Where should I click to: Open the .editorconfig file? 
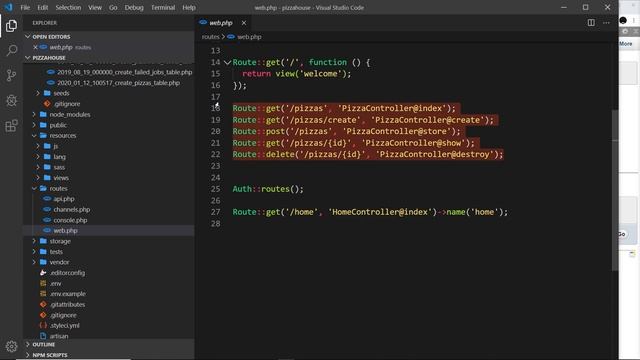pyautogui.click(x=67, y=273)
